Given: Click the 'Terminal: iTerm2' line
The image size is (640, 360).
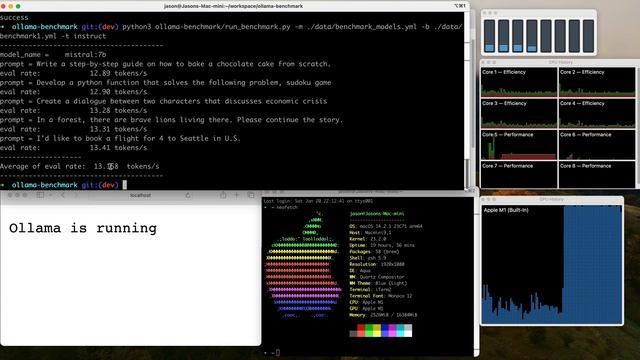Looking at the screenshot, I should click(x=370, y=289).
